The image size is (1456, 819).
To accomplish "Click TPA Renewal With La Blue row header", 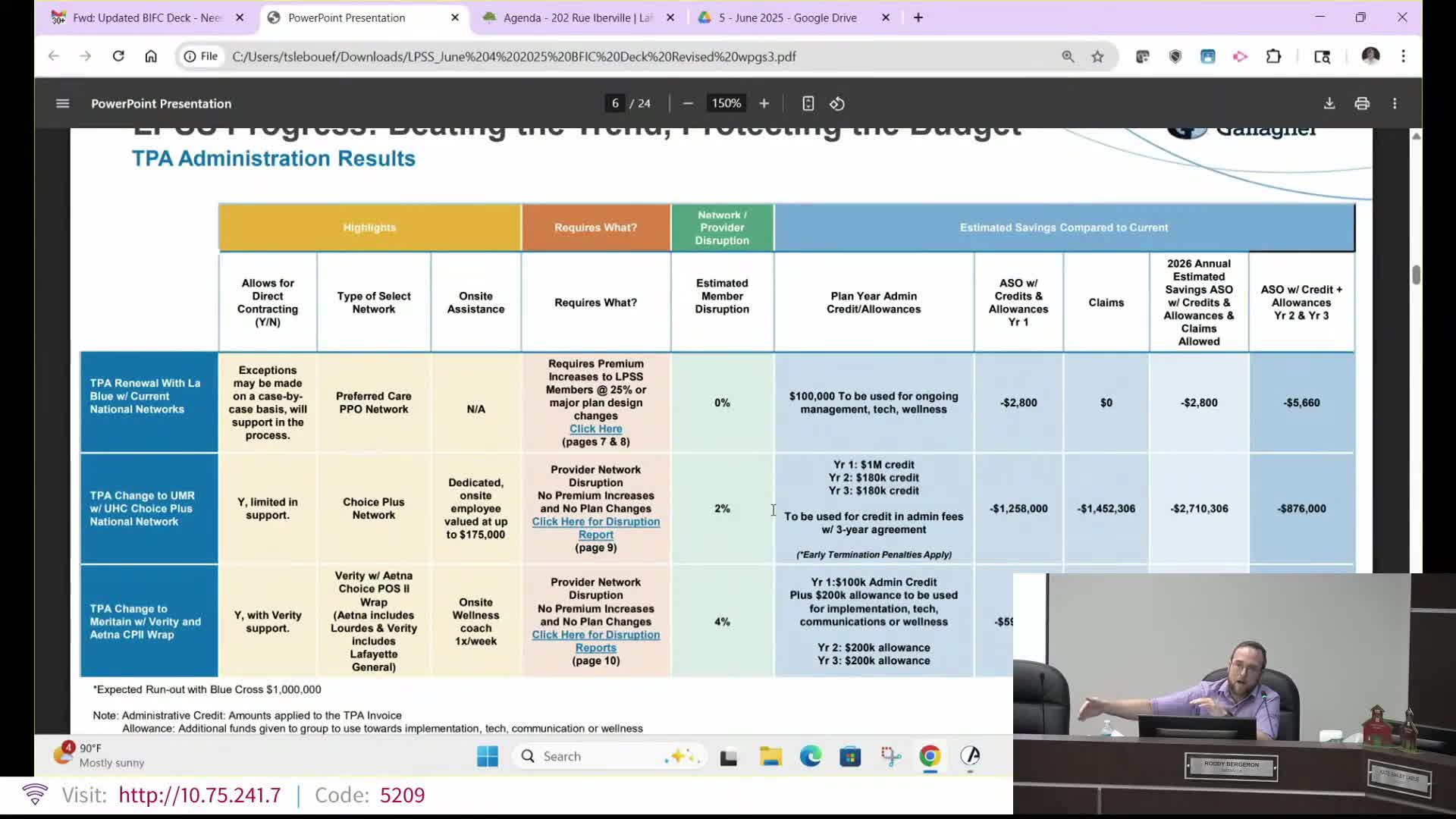I will click(x=149, y=402).
